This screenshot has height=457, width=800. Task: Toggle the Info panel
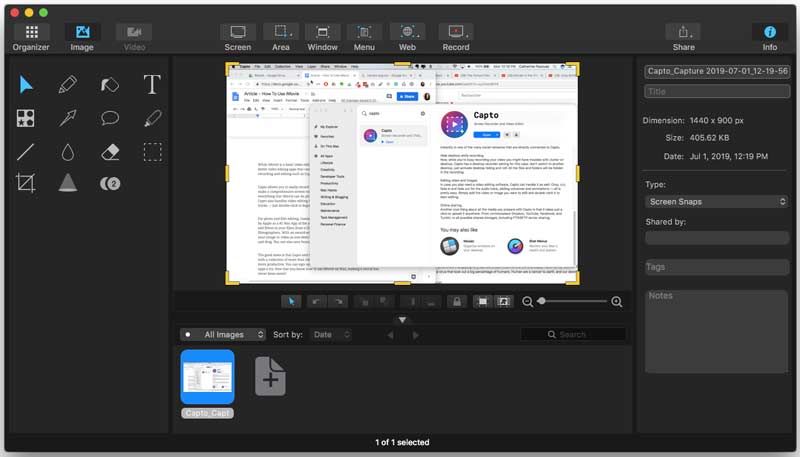click(770, 37)
